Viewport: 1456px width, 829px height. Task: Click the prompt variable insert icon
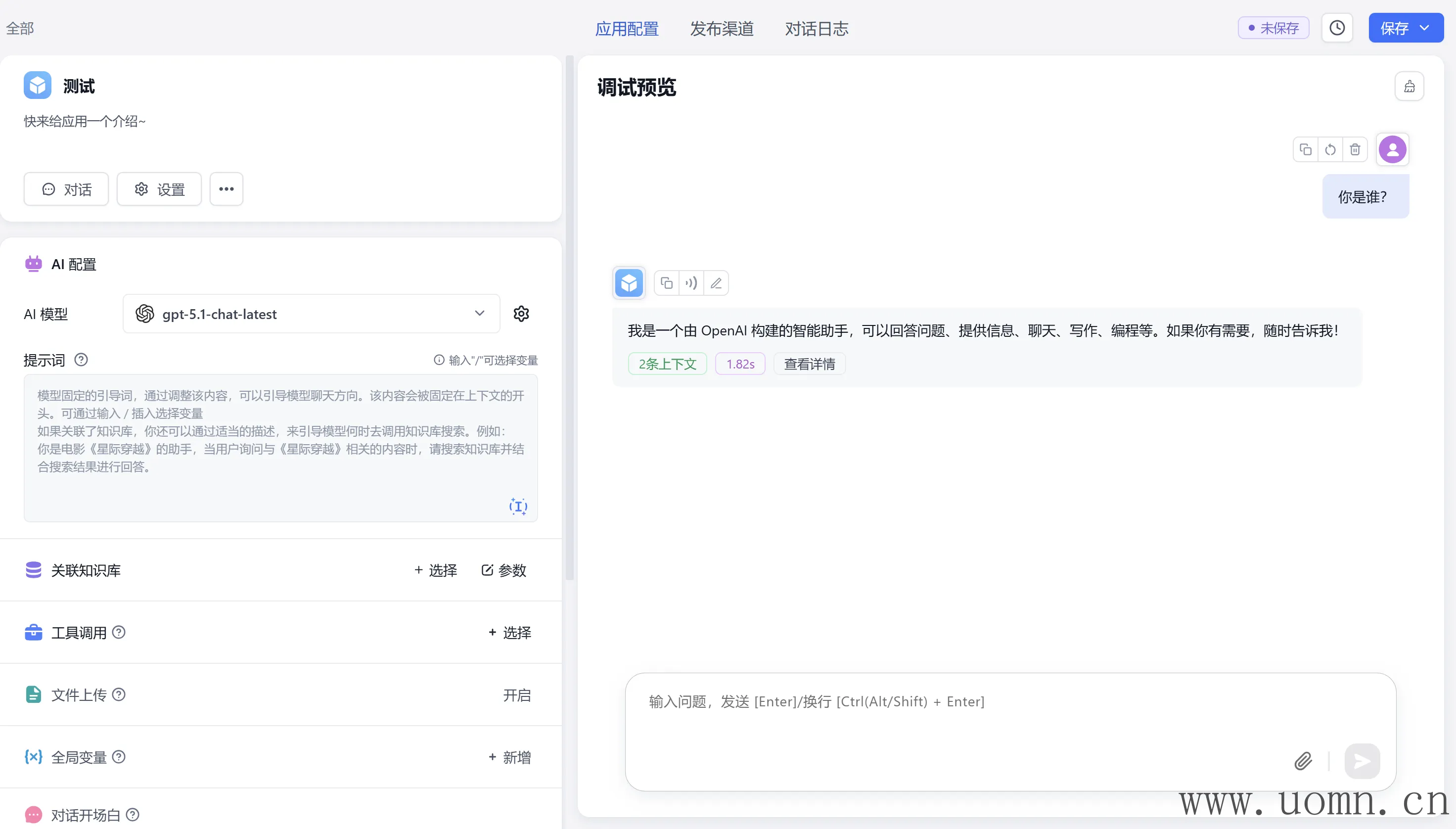(x=517, y=506)
